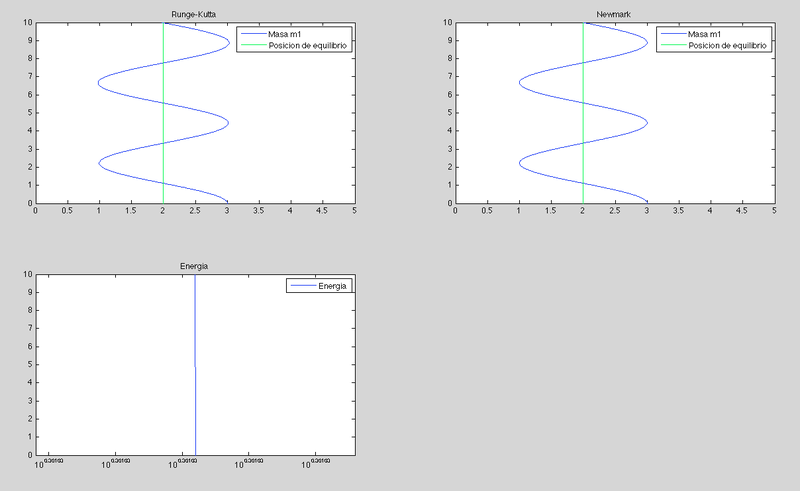Select 'Masa m1' legend entry in Runge-Kutta plot

[300, 35]
